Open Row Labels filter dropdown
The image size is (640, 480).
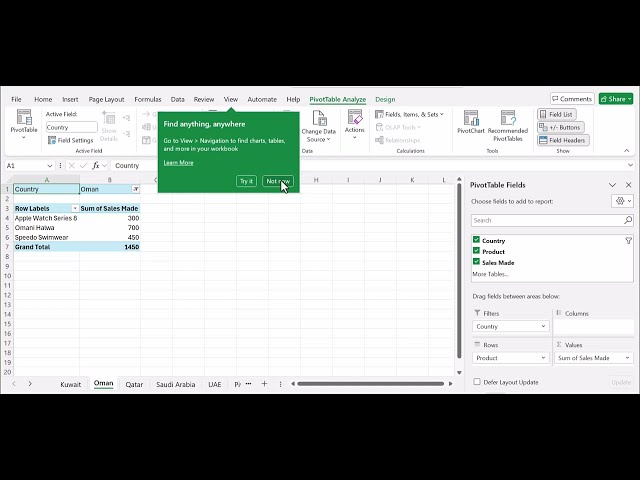[75, 209]
